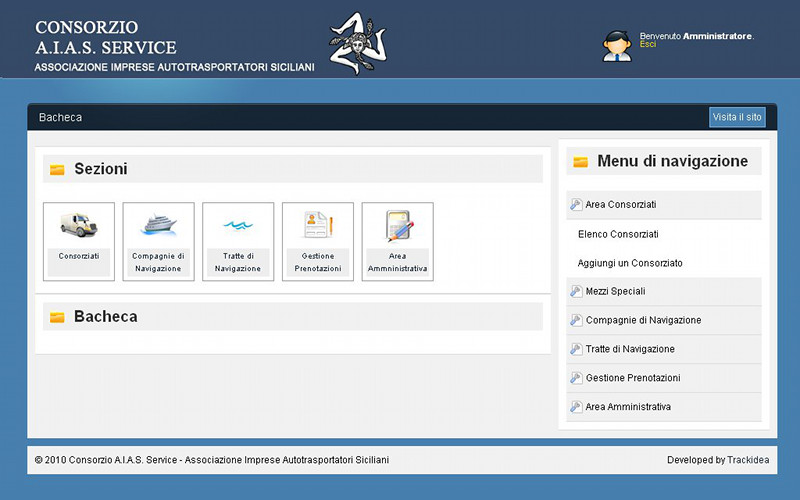Click the Menu di navigazione heading
The height and width of the screenshot is (500, 800).
672,161
